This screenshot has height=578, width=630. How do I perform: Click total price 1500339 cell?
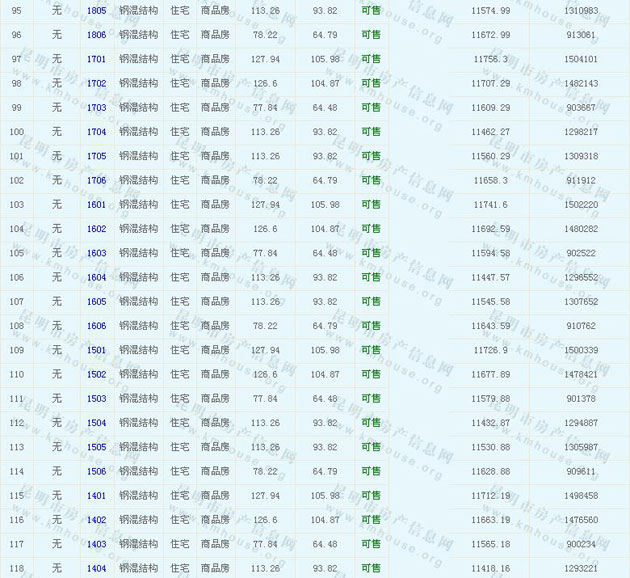click(580, 350)
